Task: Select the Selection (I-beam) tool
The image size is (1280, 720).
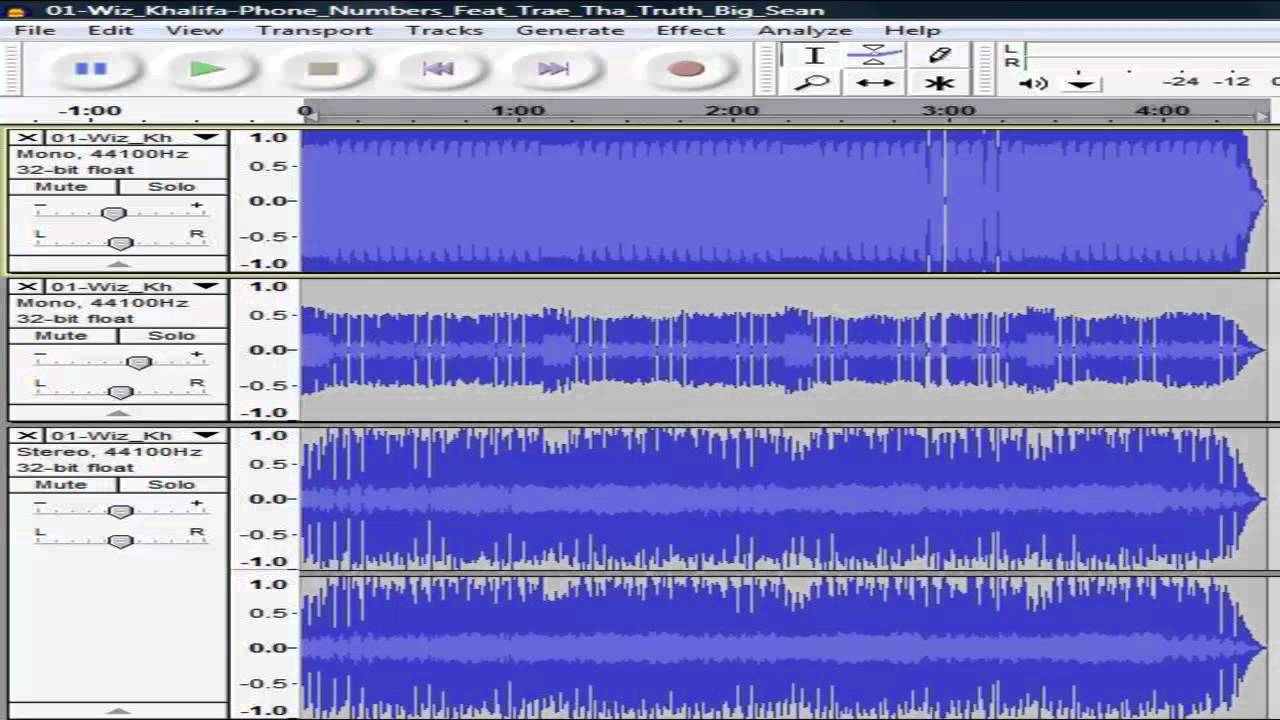Action: click(x=814, y=56)
